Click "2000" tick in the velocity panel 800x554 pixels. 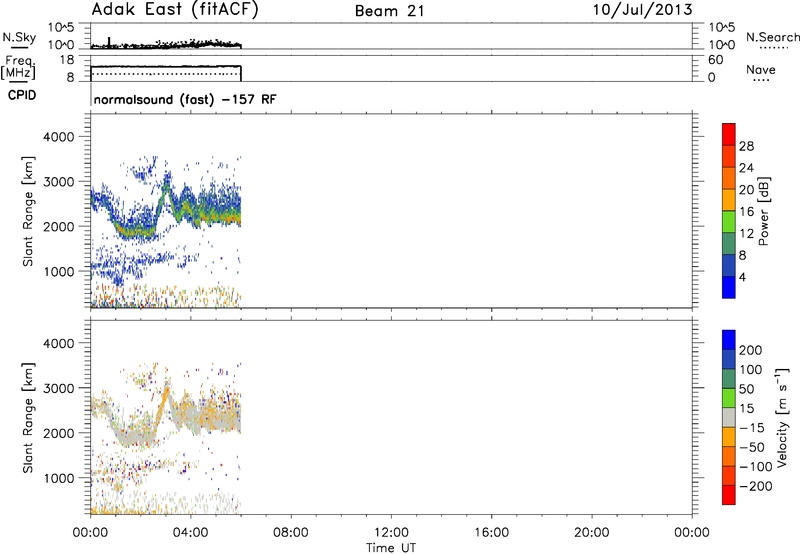tap(59, 434)
